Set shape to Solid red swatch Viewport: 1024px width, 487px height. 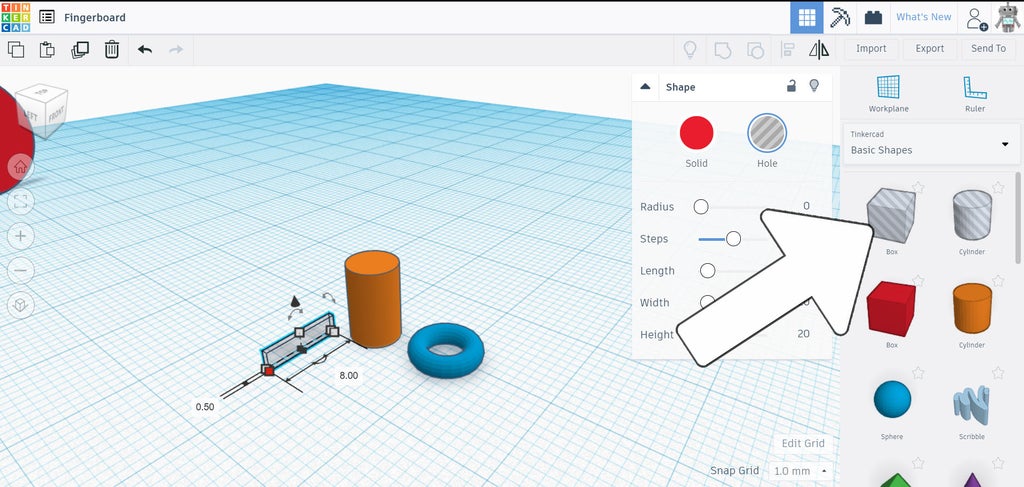[x=696, y=133]
